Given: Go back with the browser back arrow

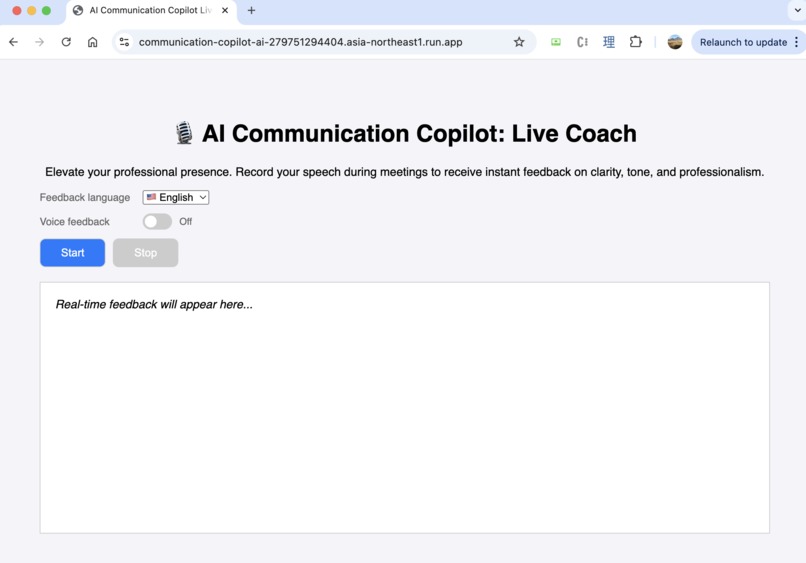Looking at the screenshot, I should (13, 42).
